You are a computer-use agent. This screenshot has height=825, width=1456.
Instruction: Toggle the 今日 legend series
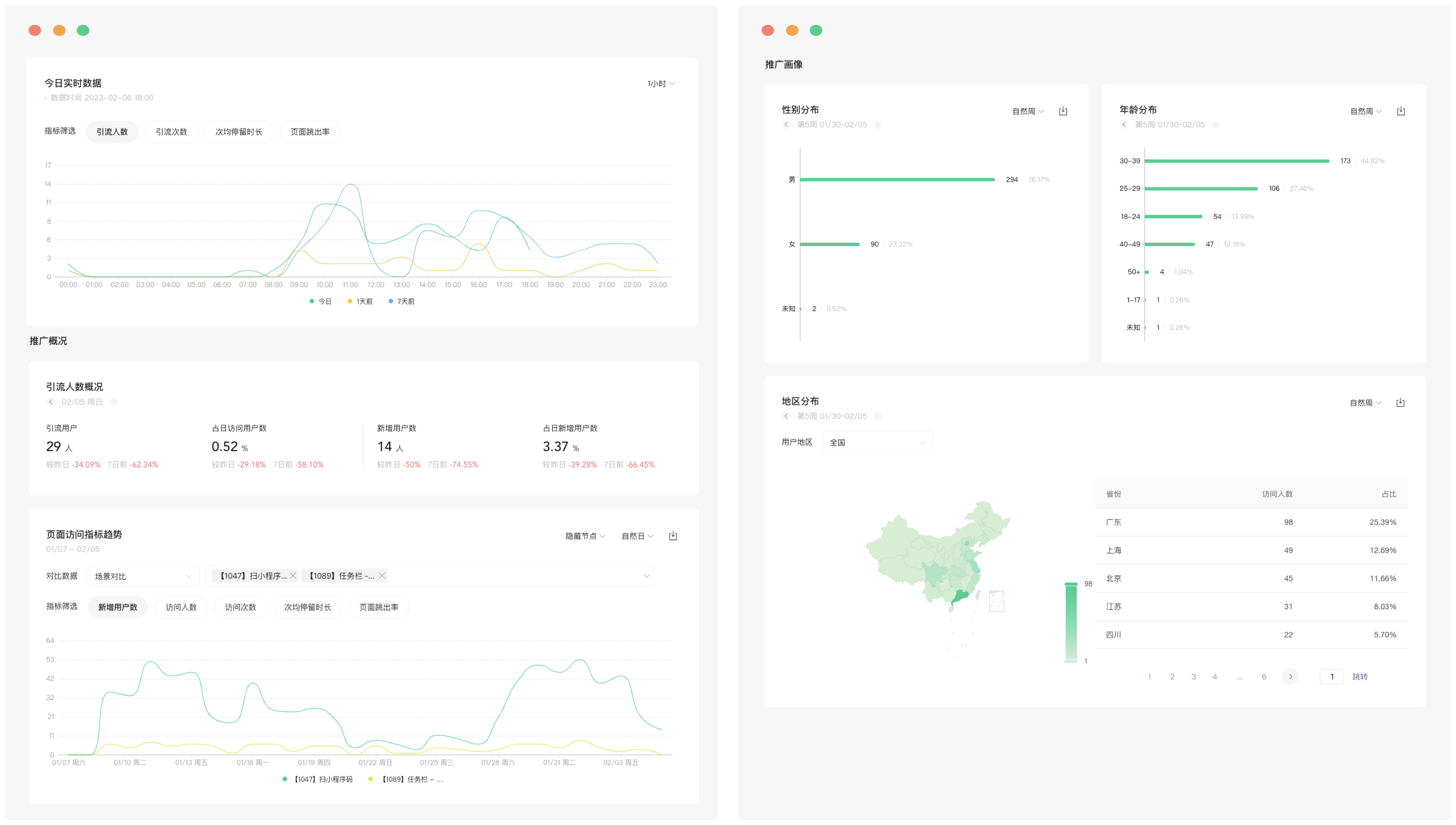pos(320,302)
